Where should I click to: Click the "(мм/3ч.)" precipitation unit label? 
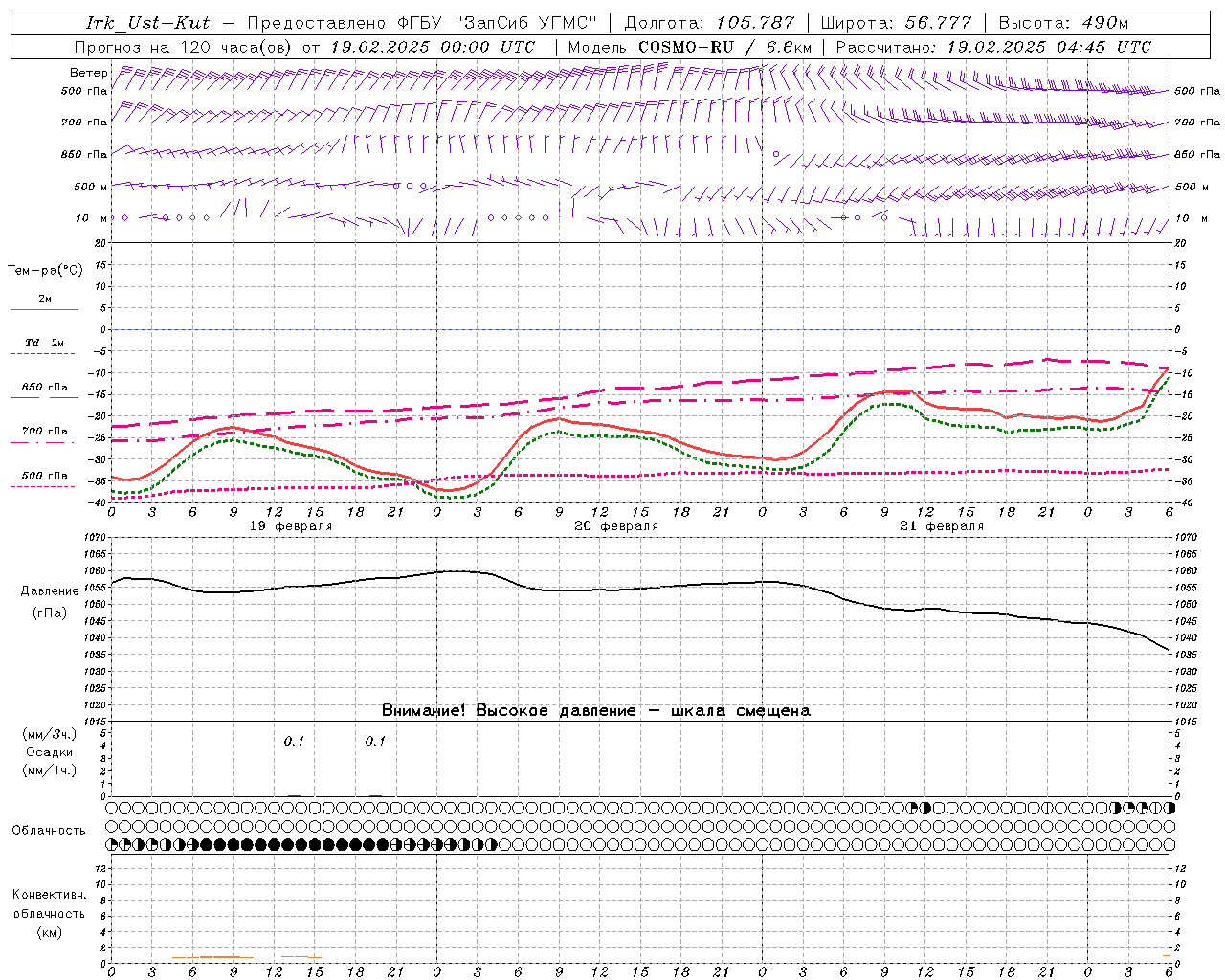click(50, 734)
